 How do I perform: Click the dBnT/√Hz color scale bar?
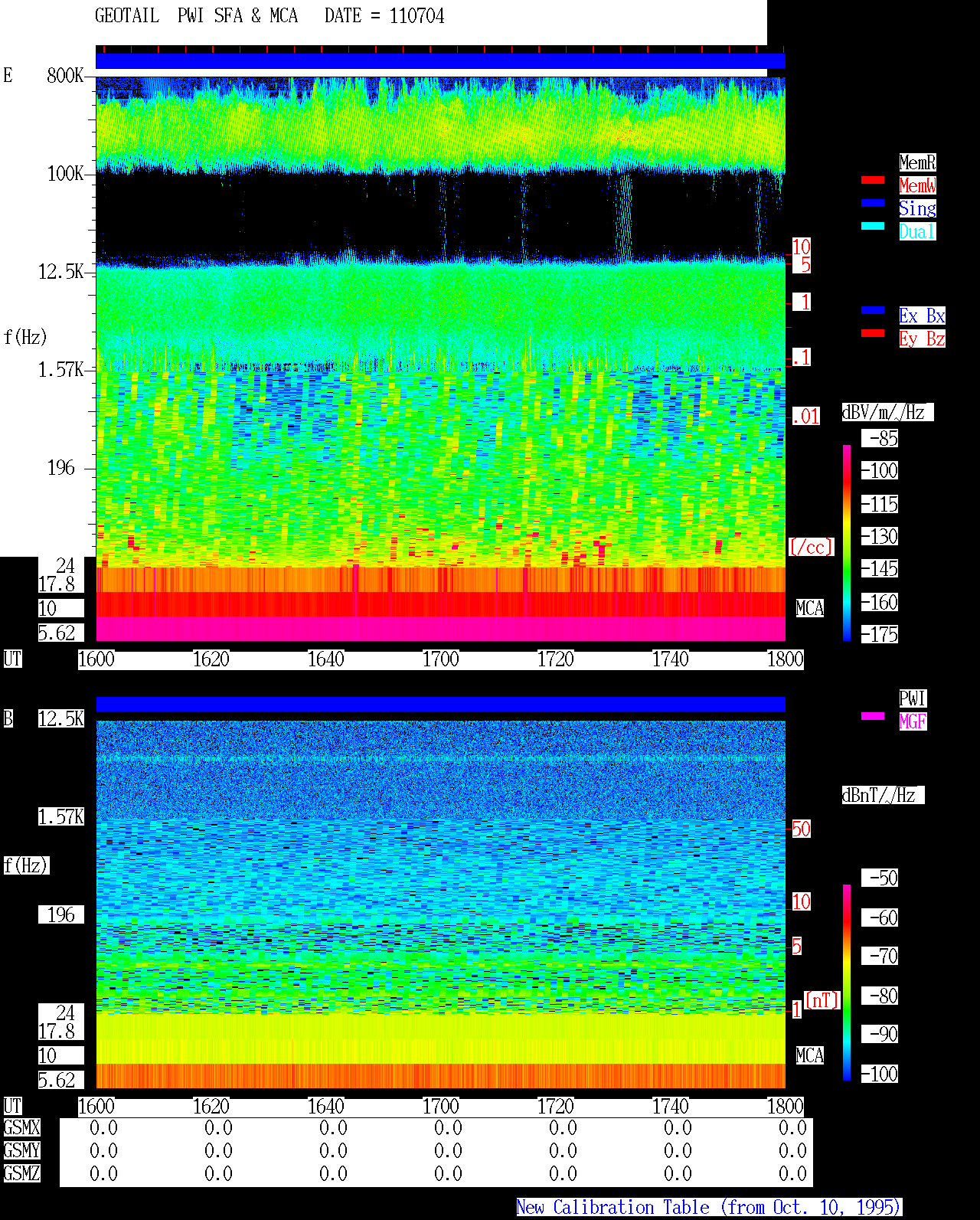[847, 983]
